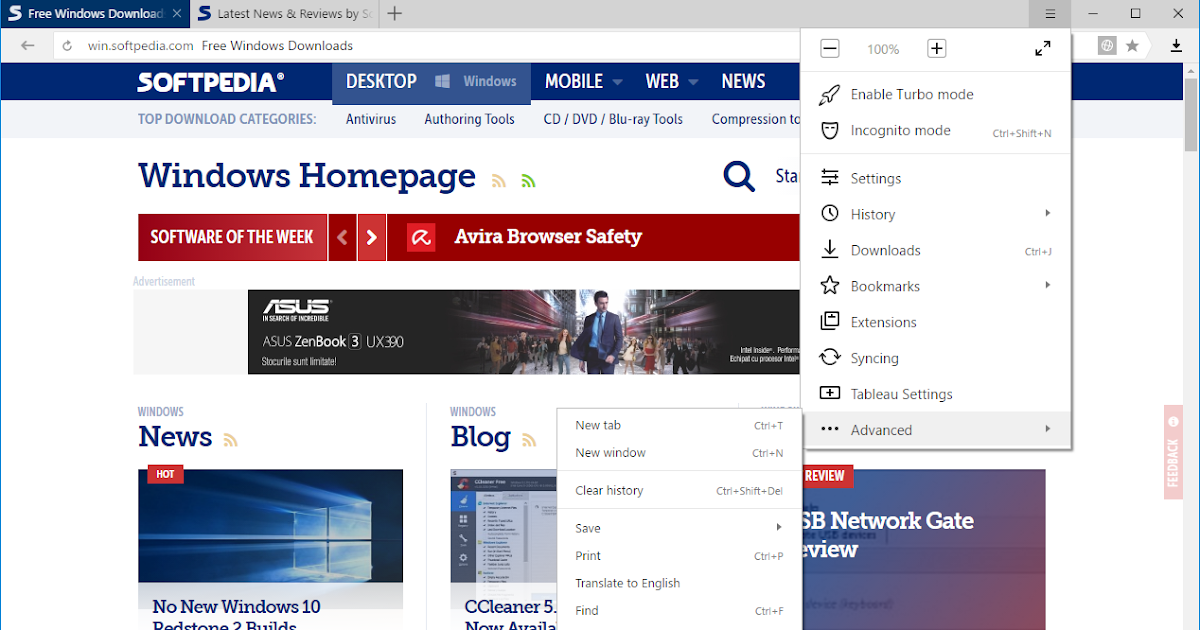Click the green RSS icon beside Windows Homepage
1200x630 pixels.
point(528,181)
